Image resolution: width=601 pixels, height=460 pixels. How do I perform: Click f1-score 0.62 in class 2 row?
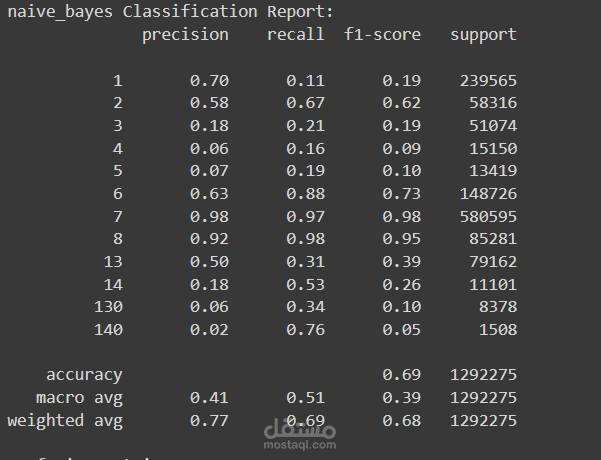[402, 103]
